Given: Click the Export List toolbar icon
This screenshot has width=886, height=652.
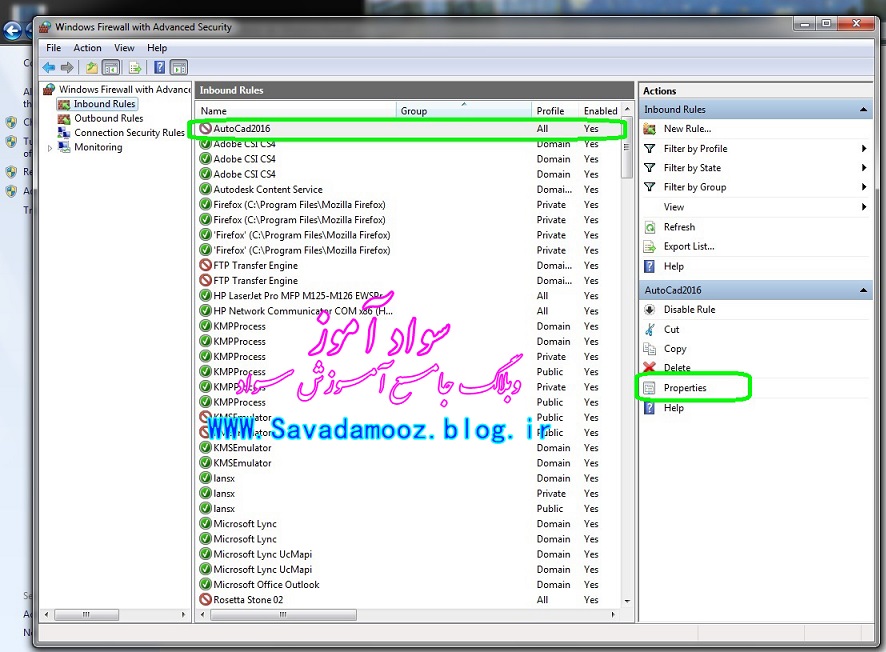Looking at the screenshot, I should click(135, 68).
